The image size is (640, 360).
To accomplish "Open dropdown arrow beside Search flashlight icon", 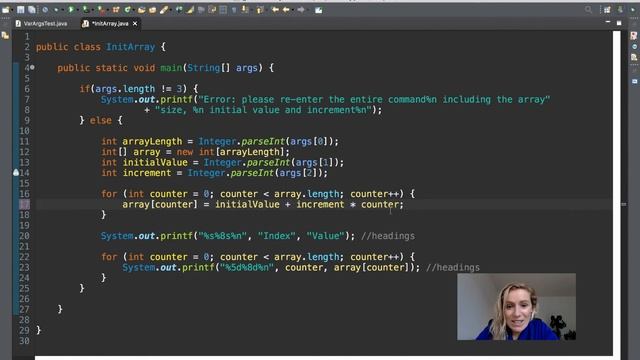I will click(170, 10).
